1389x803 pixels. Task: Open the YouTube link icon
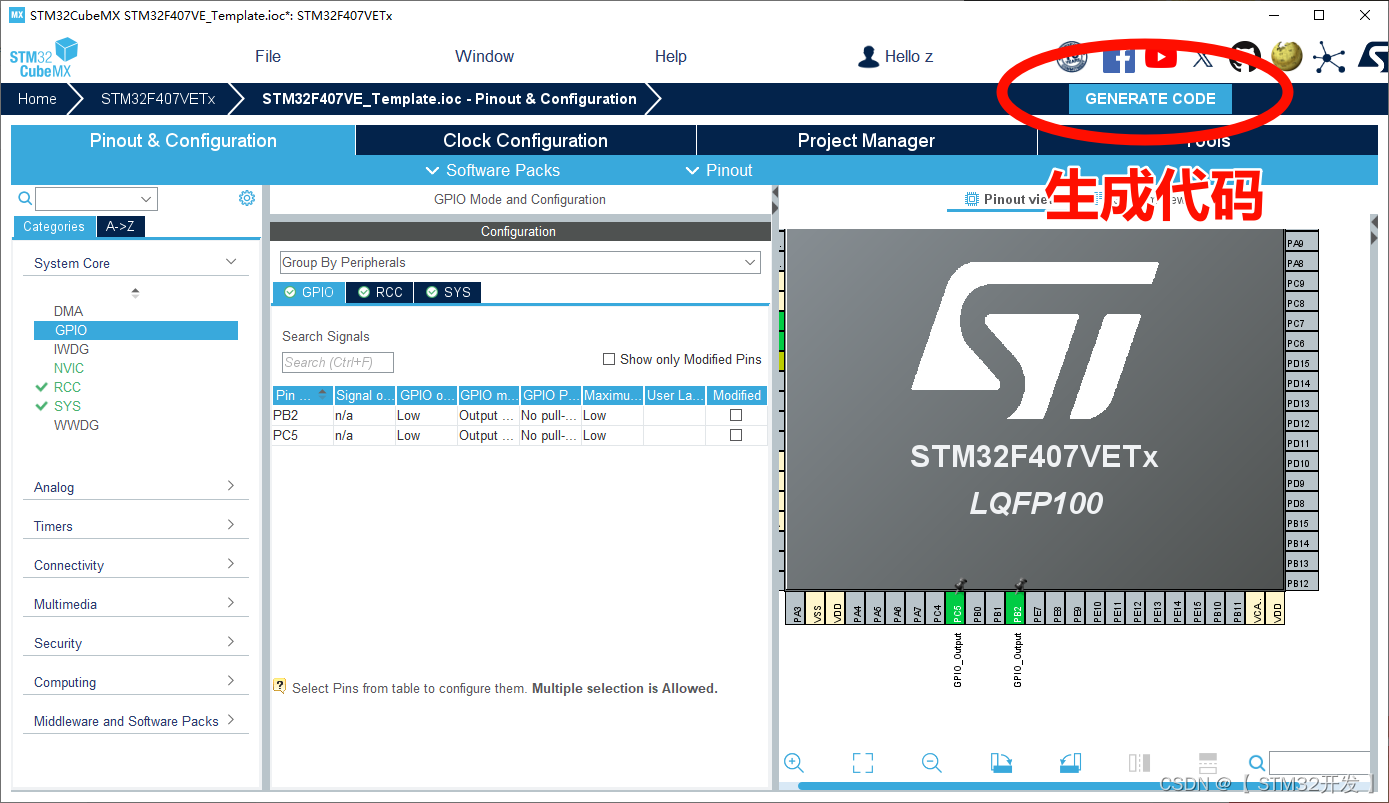pos(1161,57)
